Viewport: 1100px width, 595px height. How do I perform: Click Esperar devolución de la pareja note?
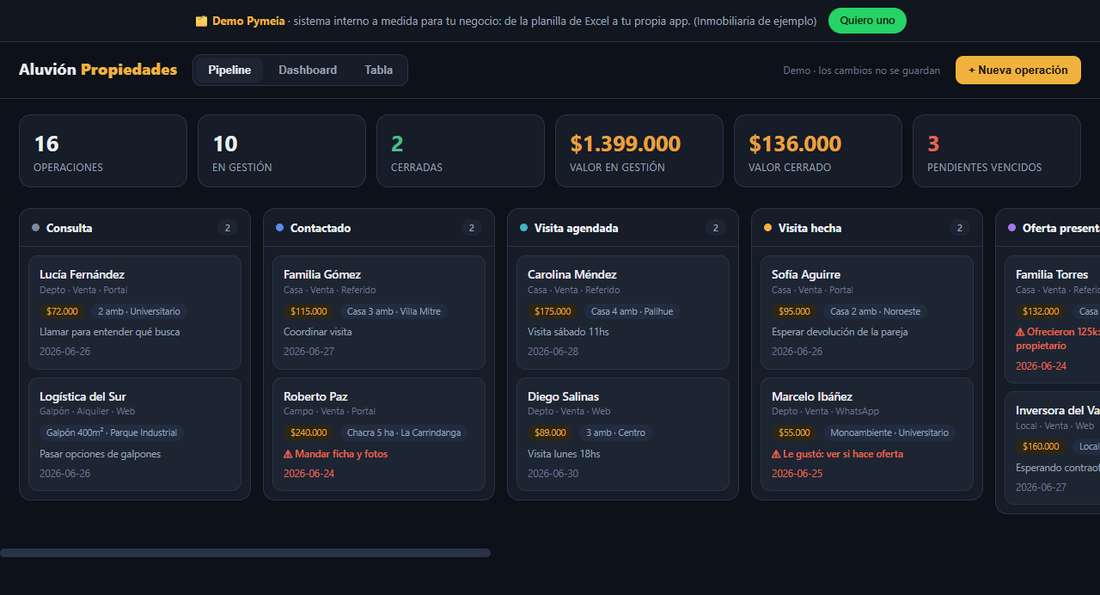(840, 332)
